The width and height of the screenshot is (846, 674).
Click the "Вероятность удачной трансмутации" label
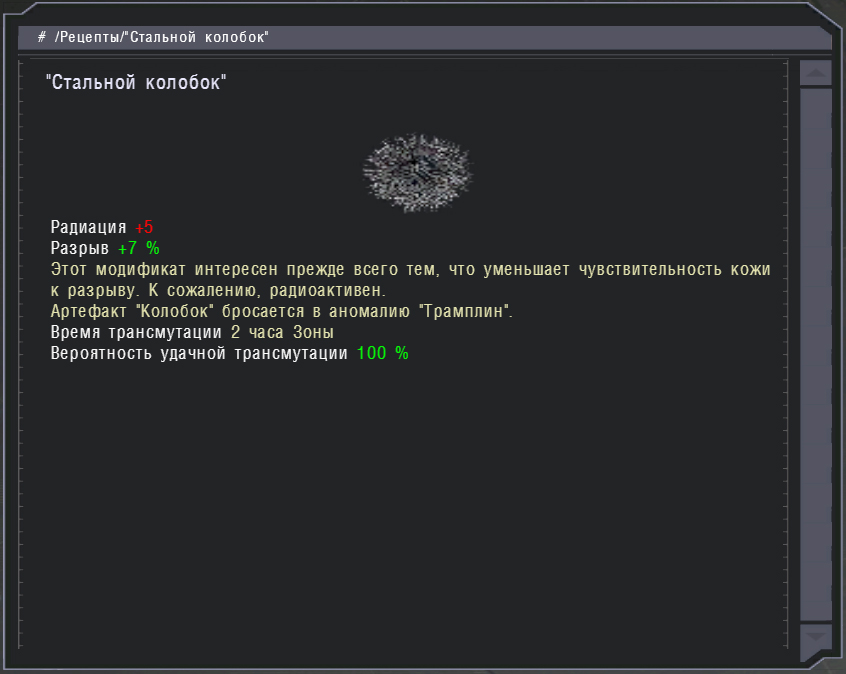[199, 354]
